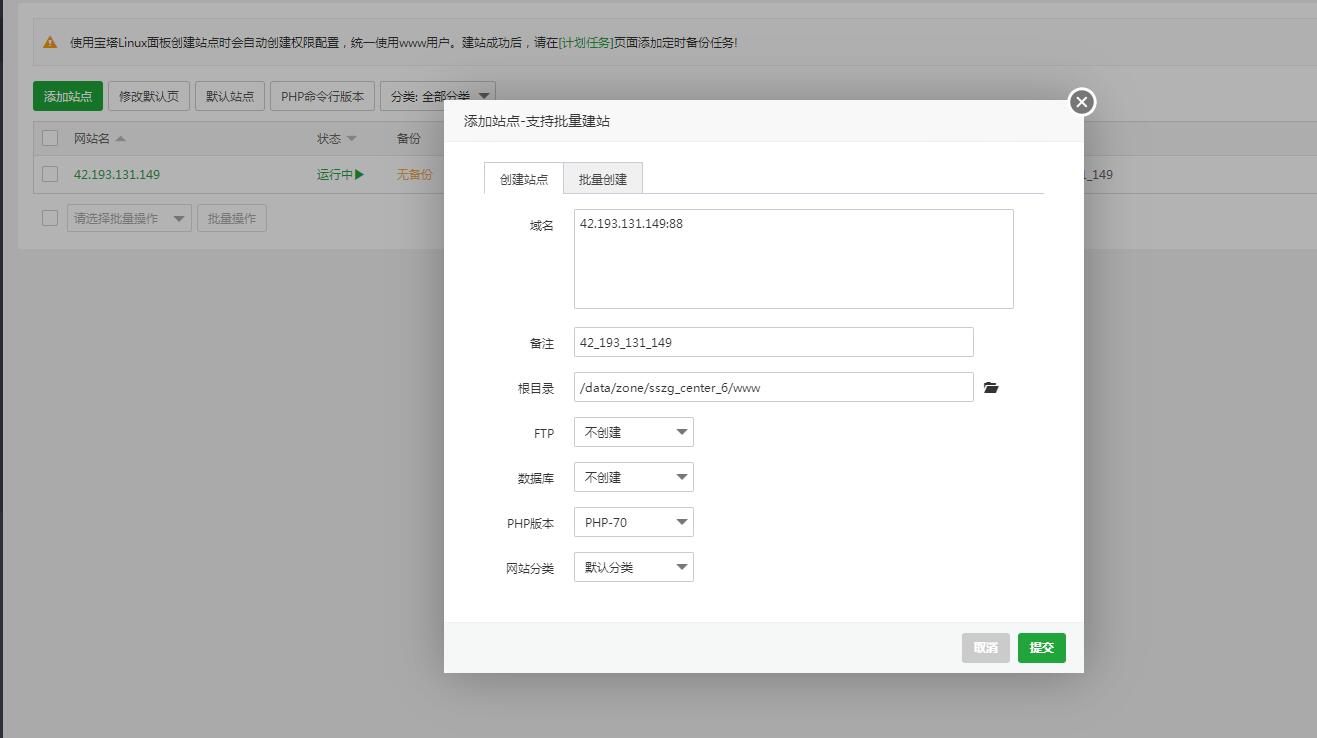Click the 取消 cancel button
Screen dimensions: 1317x738
click(985, 648)
